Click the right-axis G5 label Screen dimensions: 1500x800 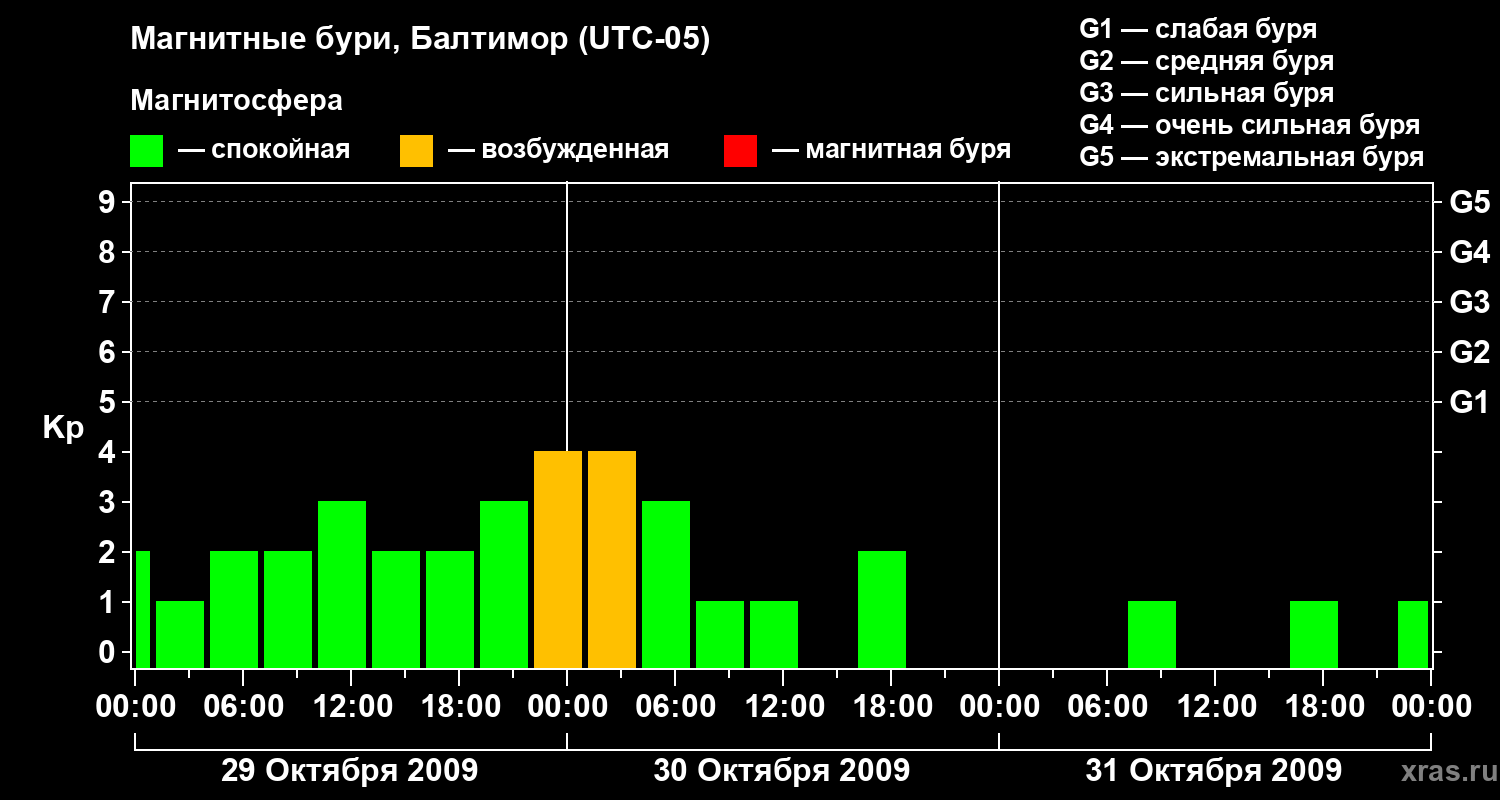[x=1470, y=202]
